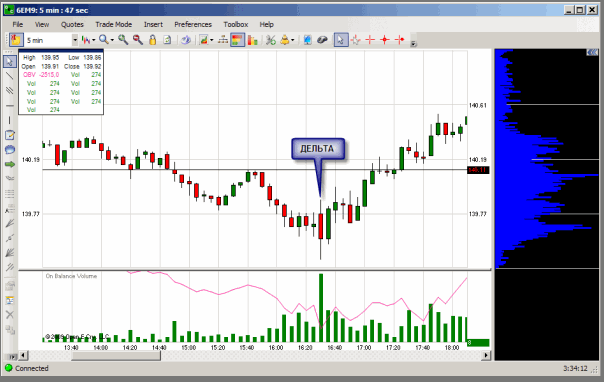This screenshot has height=382, width=605.
Task: Click the indicators chart icon
Action: pos(204,40)
